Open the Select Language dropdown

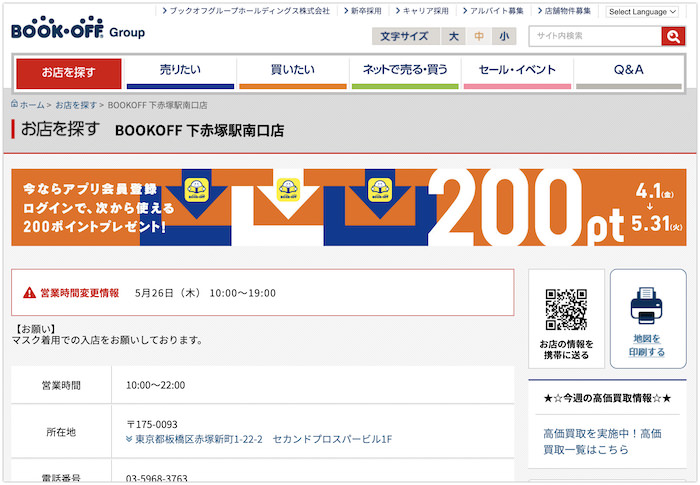tap(642, 12)
